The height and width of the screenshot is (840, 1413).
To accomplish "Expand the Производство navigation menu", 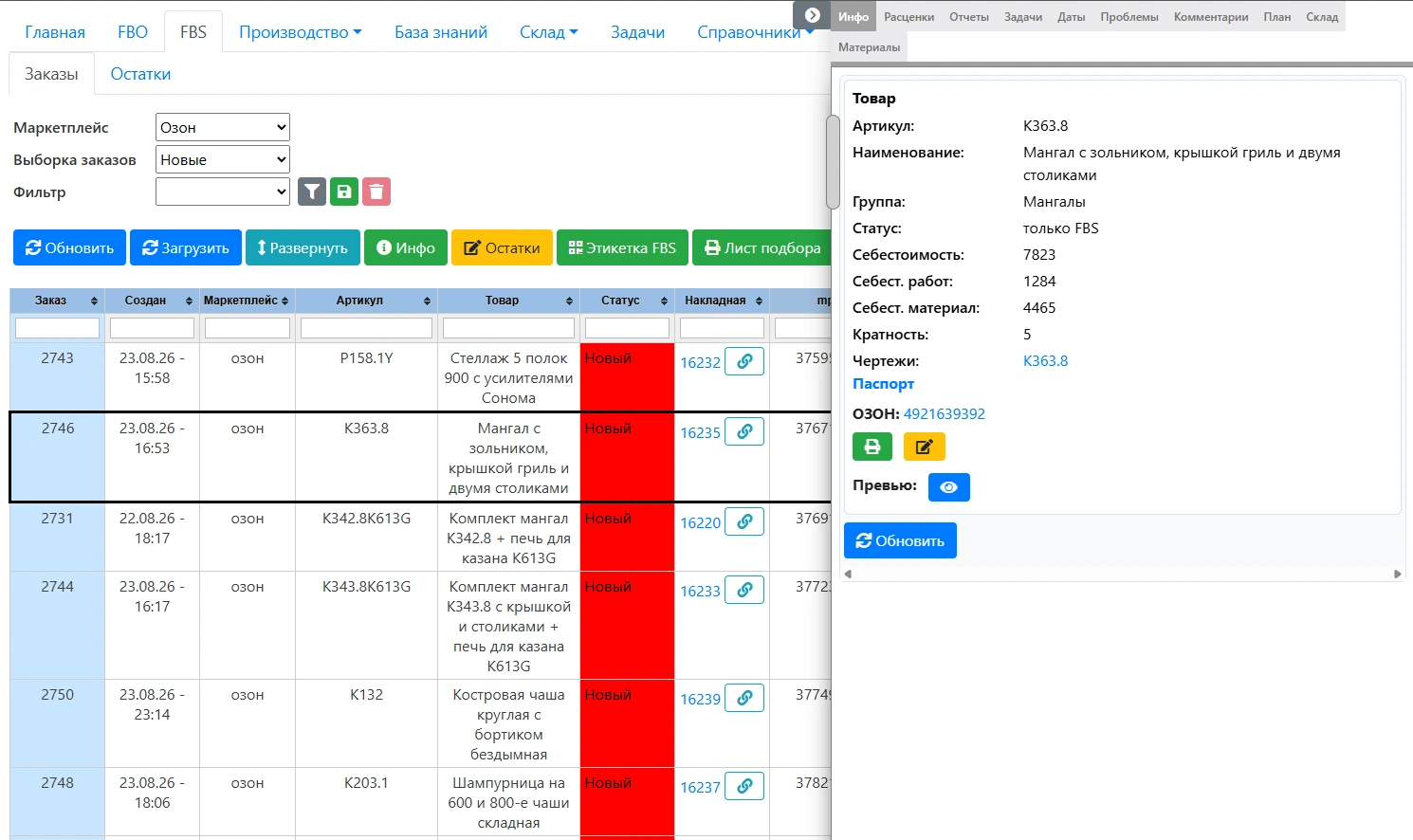I will click(301, 32).
